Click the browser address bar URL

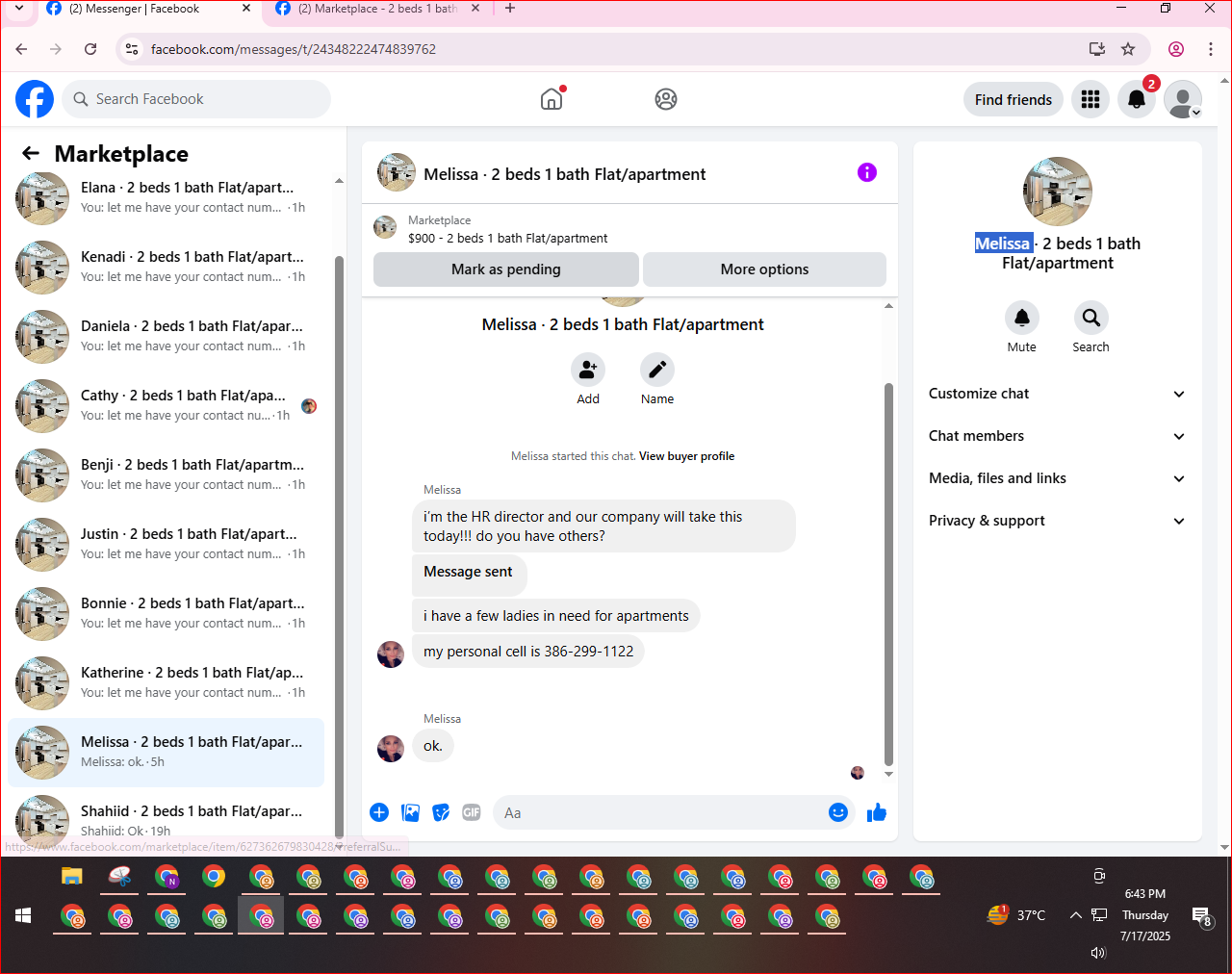294,49
